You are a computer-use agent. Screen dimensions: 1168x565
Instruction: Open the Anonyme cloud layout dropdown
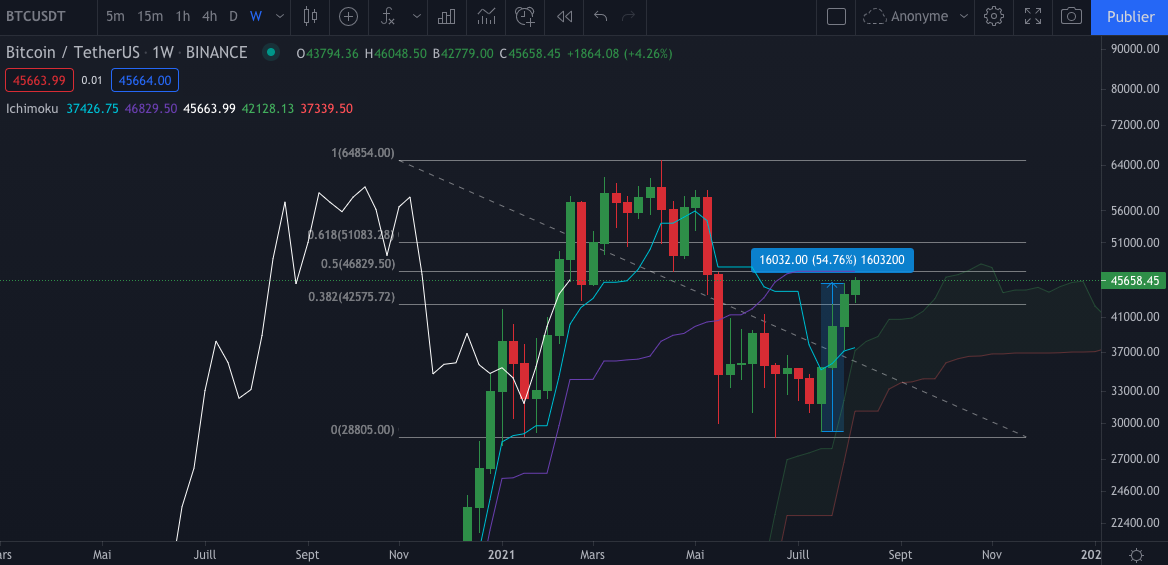click(916, 16)
